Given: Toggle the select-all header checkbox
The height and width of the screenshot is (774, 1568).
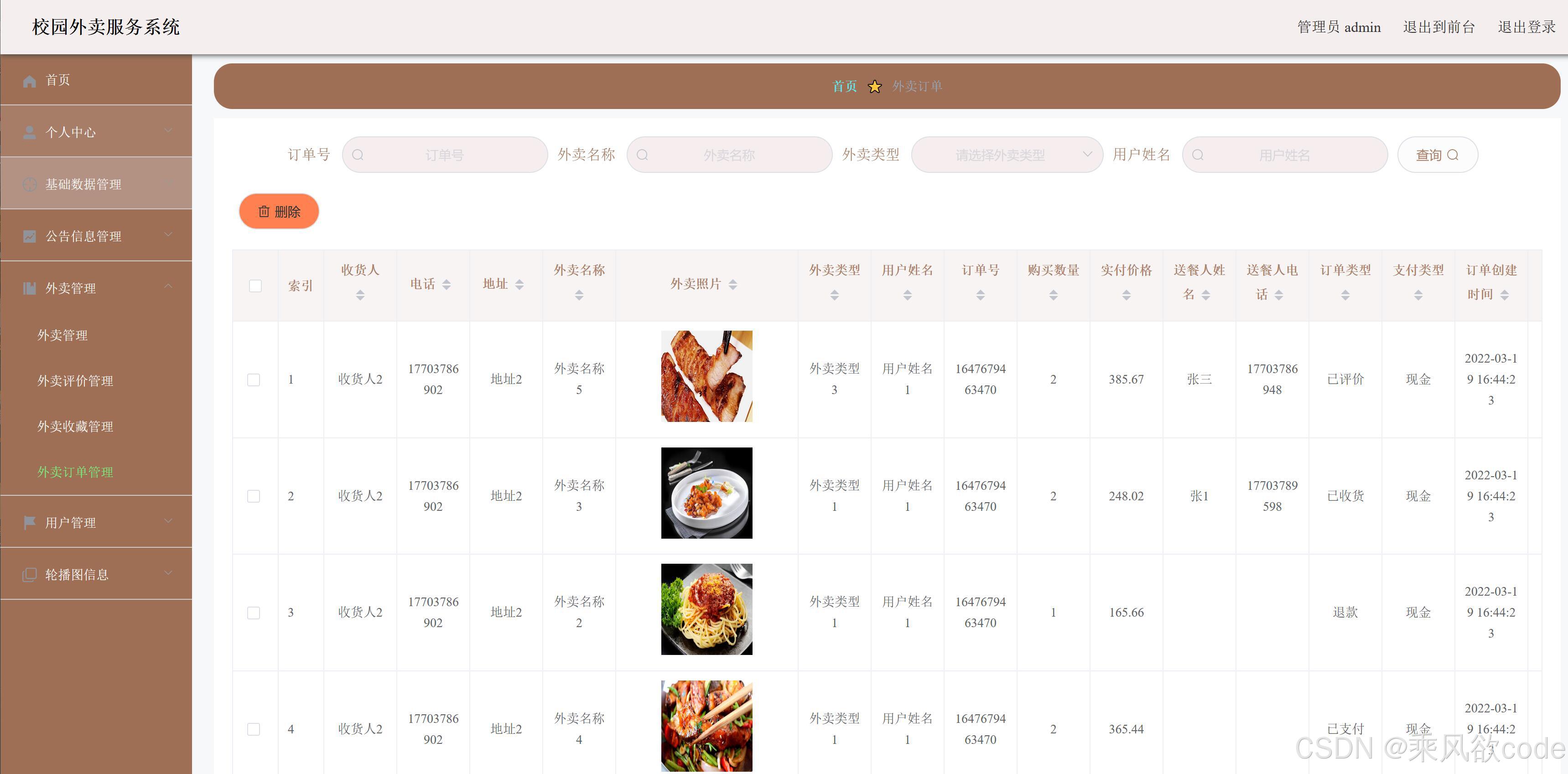Looking at the screenshot, I should click(x=256, y=286).
